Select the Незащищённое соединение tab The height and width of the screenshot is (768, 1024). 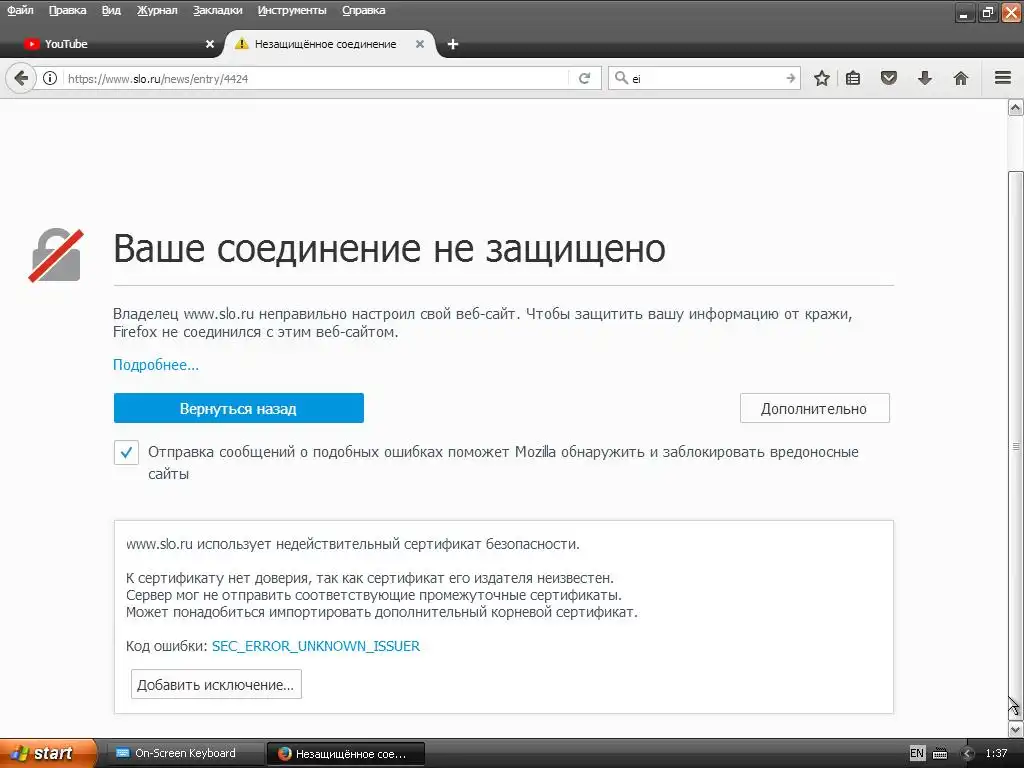click(x=330, y=44)
